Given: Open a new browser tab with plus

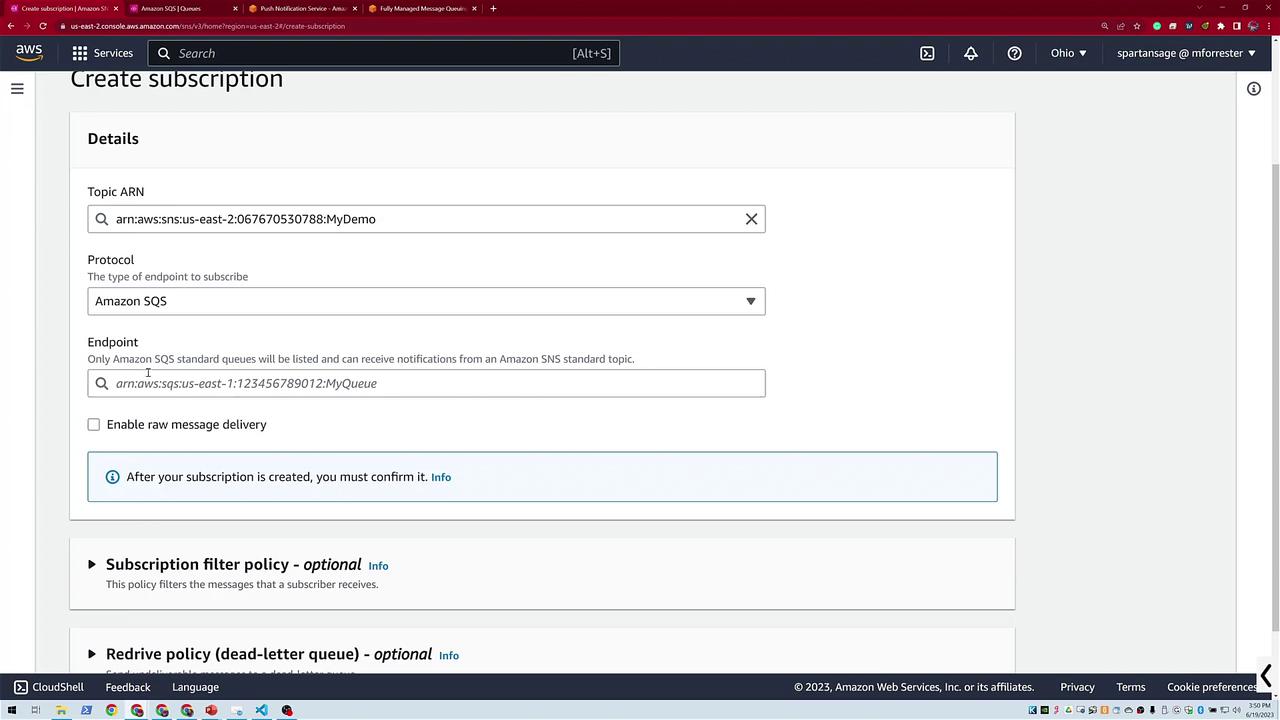Looking at the screenshot, I should pos(493,8).
